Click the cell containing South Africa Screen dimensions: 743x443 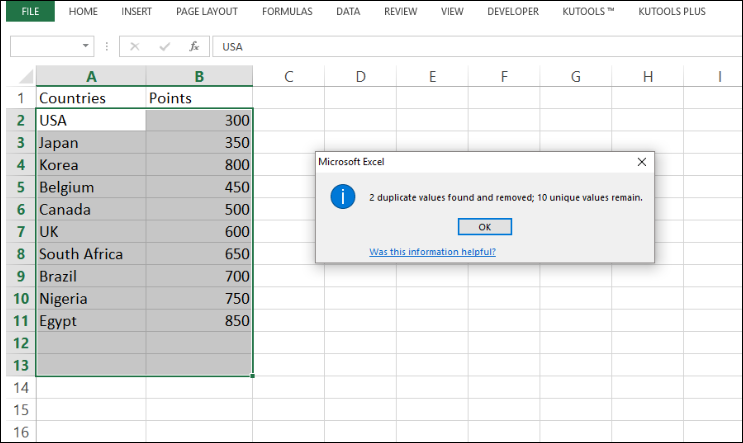click(81, 254)
